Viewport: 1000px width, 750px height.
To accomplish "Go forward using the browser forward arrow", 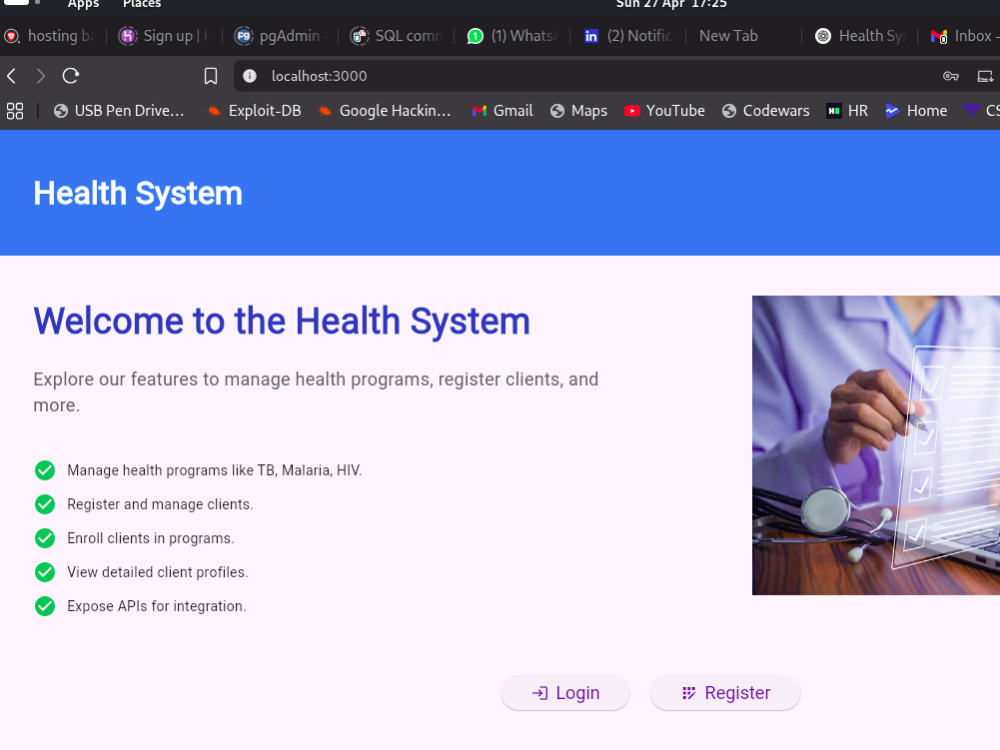I will 41,76.
